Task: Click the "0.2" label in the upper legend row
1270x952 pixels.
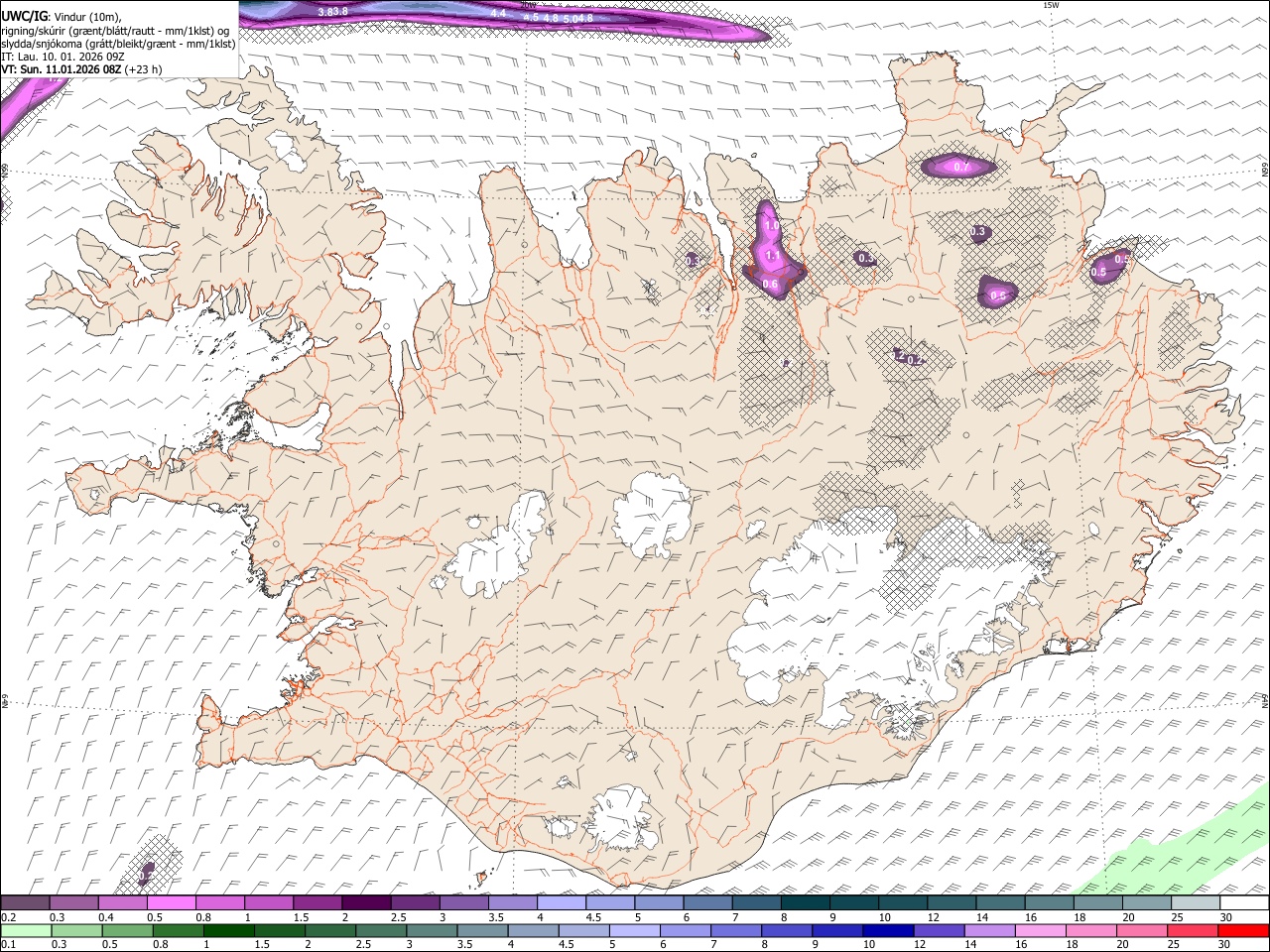Action: [8, 917]
